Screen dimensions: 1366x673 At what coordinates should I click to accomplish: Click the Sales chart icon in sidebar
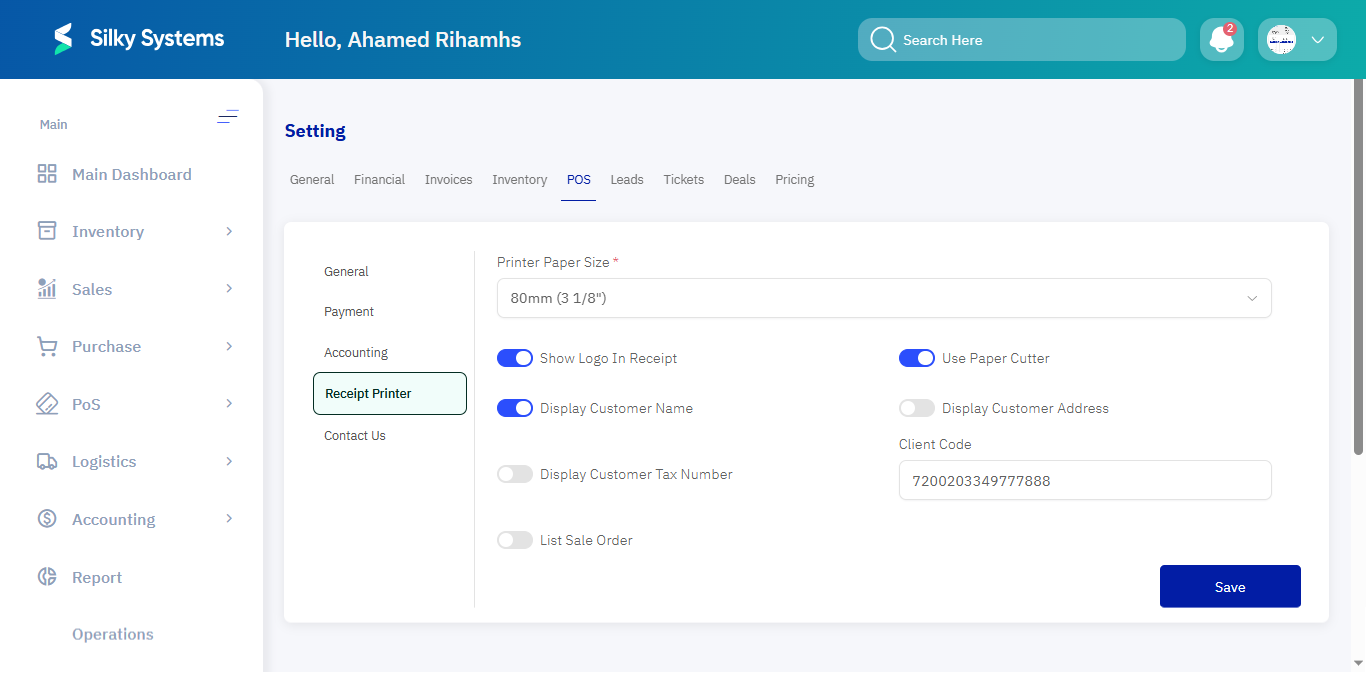click(x=47, y=289)
